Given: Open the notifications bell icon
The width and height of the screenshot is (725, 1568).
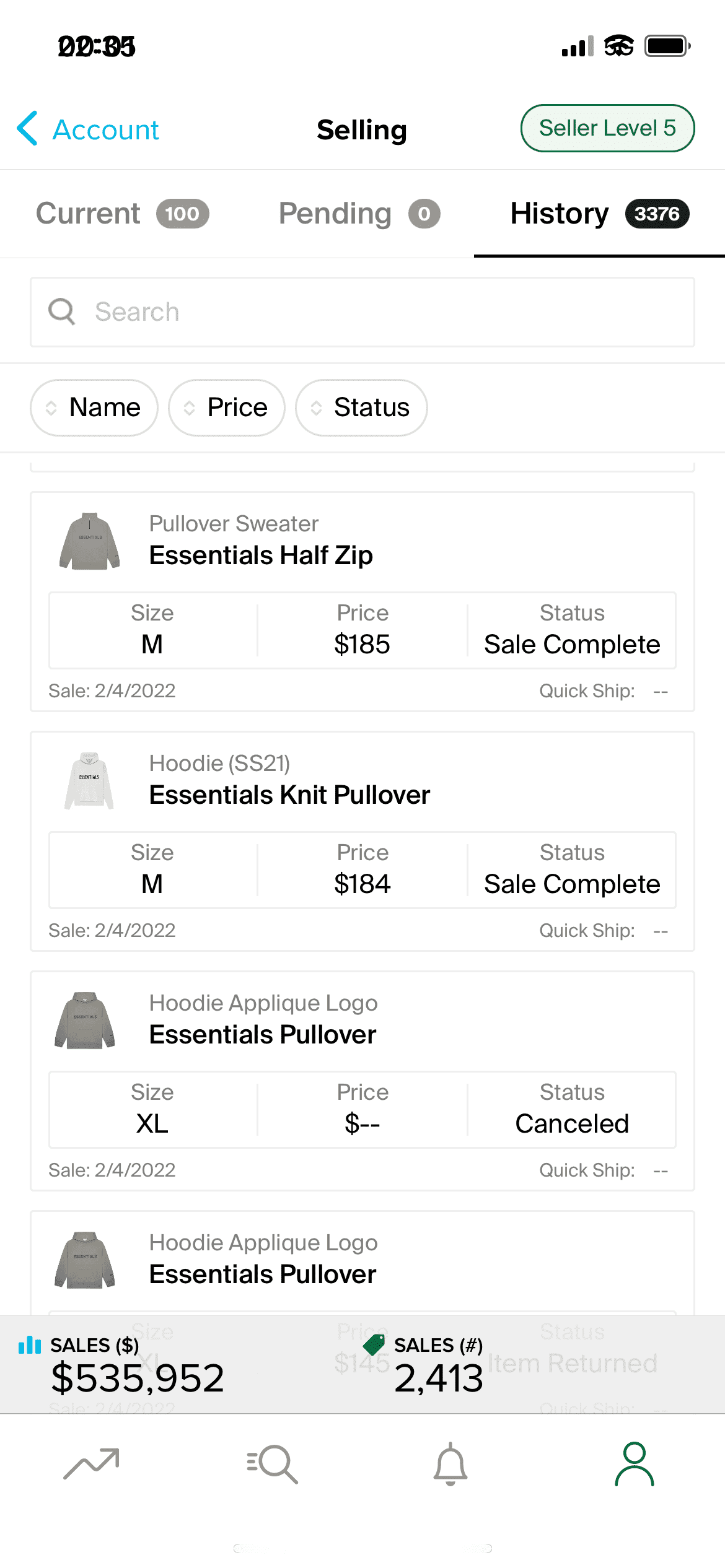Looking at the screenshot, I should click(450, 1464).
